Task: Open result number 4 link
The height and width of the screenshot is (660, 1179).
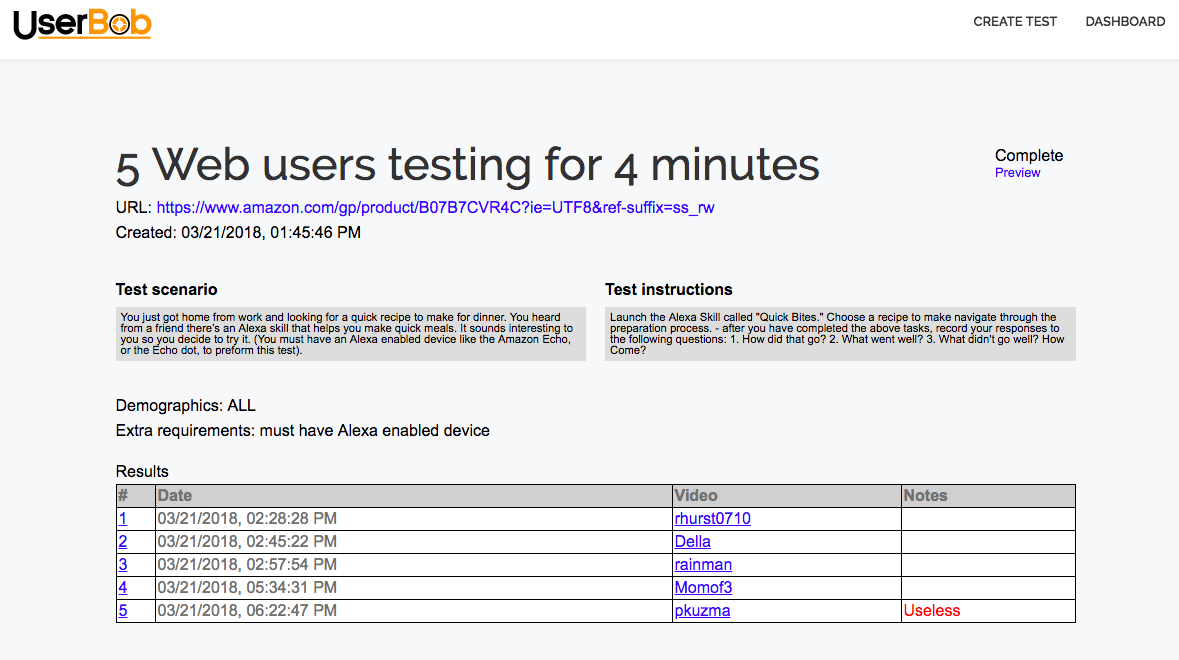Action: [123, 588]
